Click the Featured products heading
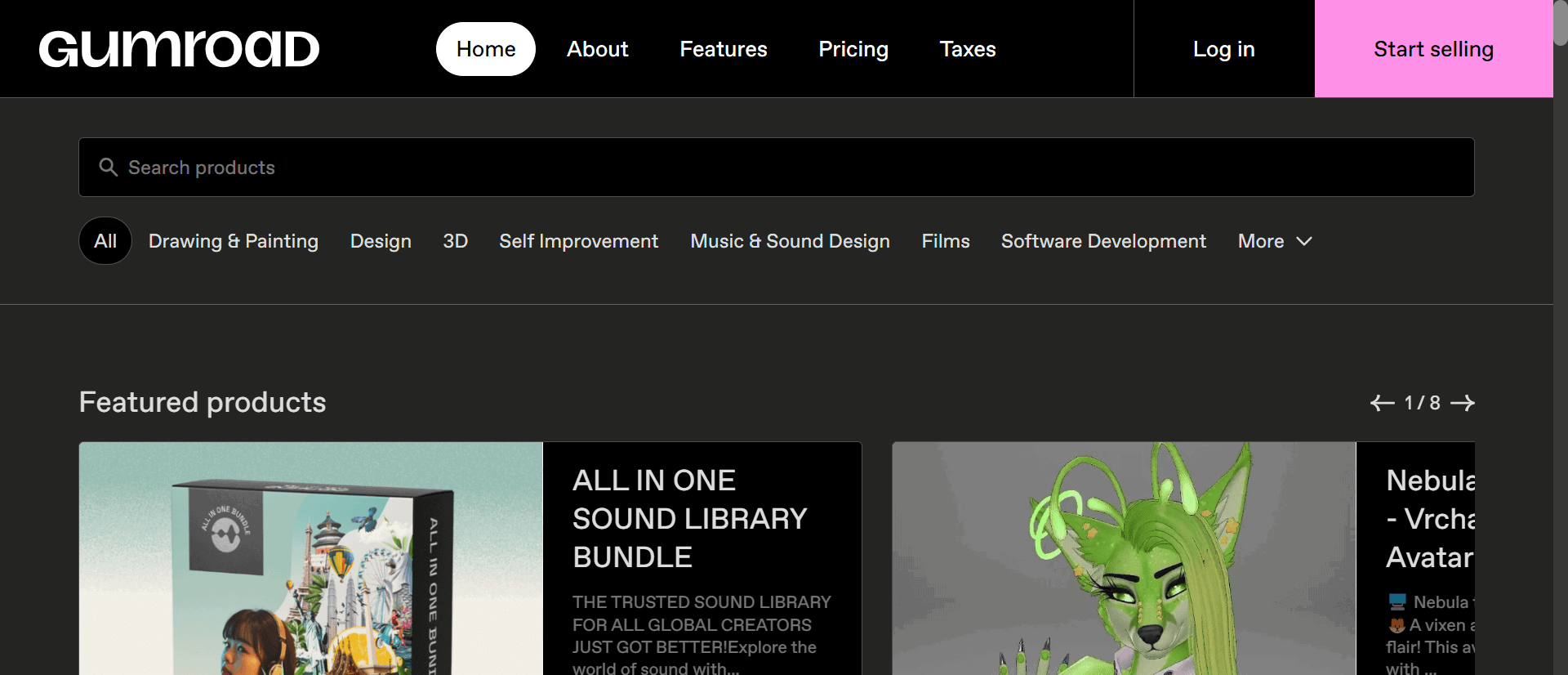This screenshot has width=1568, height=675. [x=203, y=402]
